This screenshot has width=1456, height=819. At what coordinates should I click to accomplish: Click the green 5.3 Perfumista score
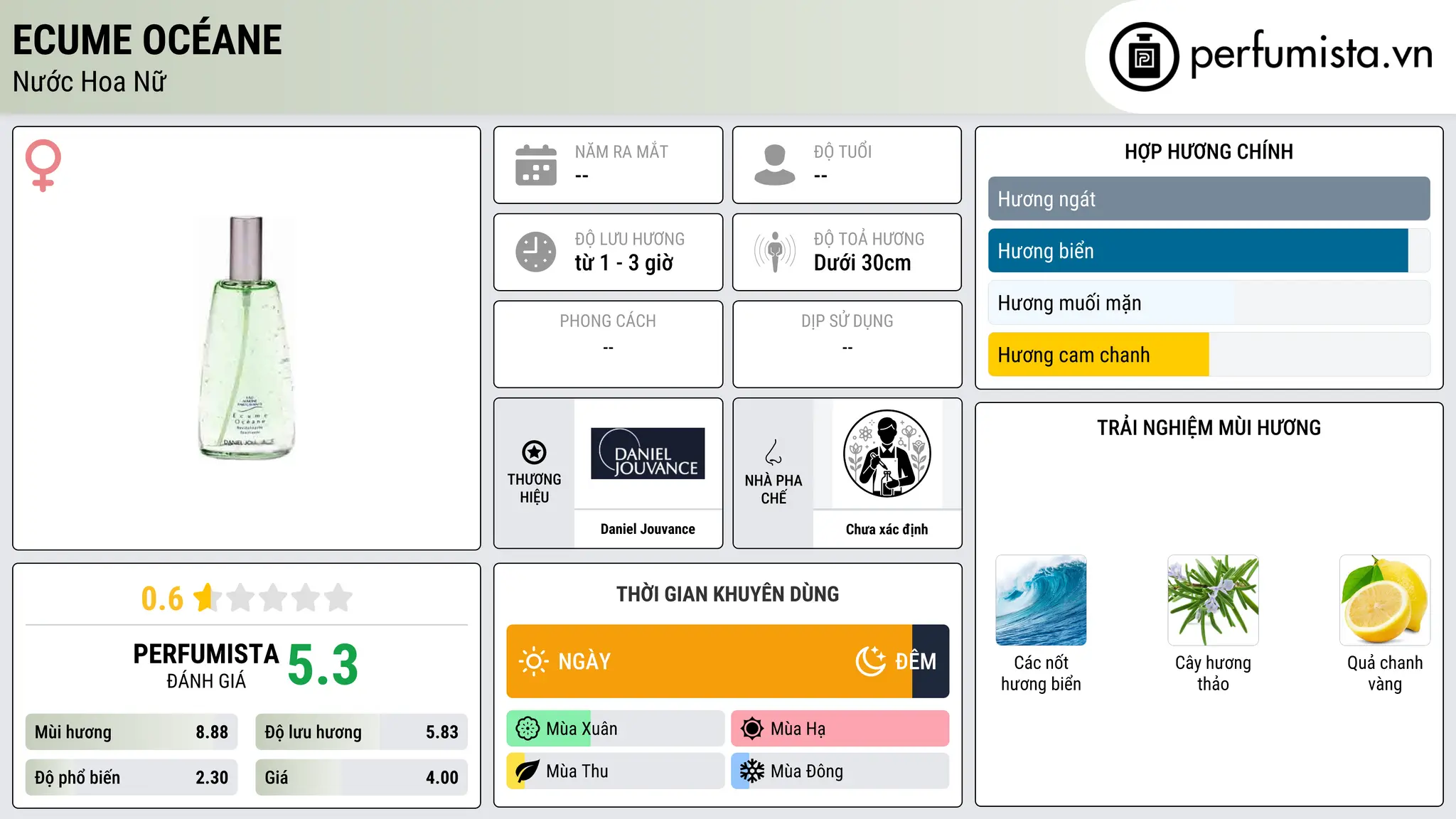pyautogui.click(x=323, y=665)
